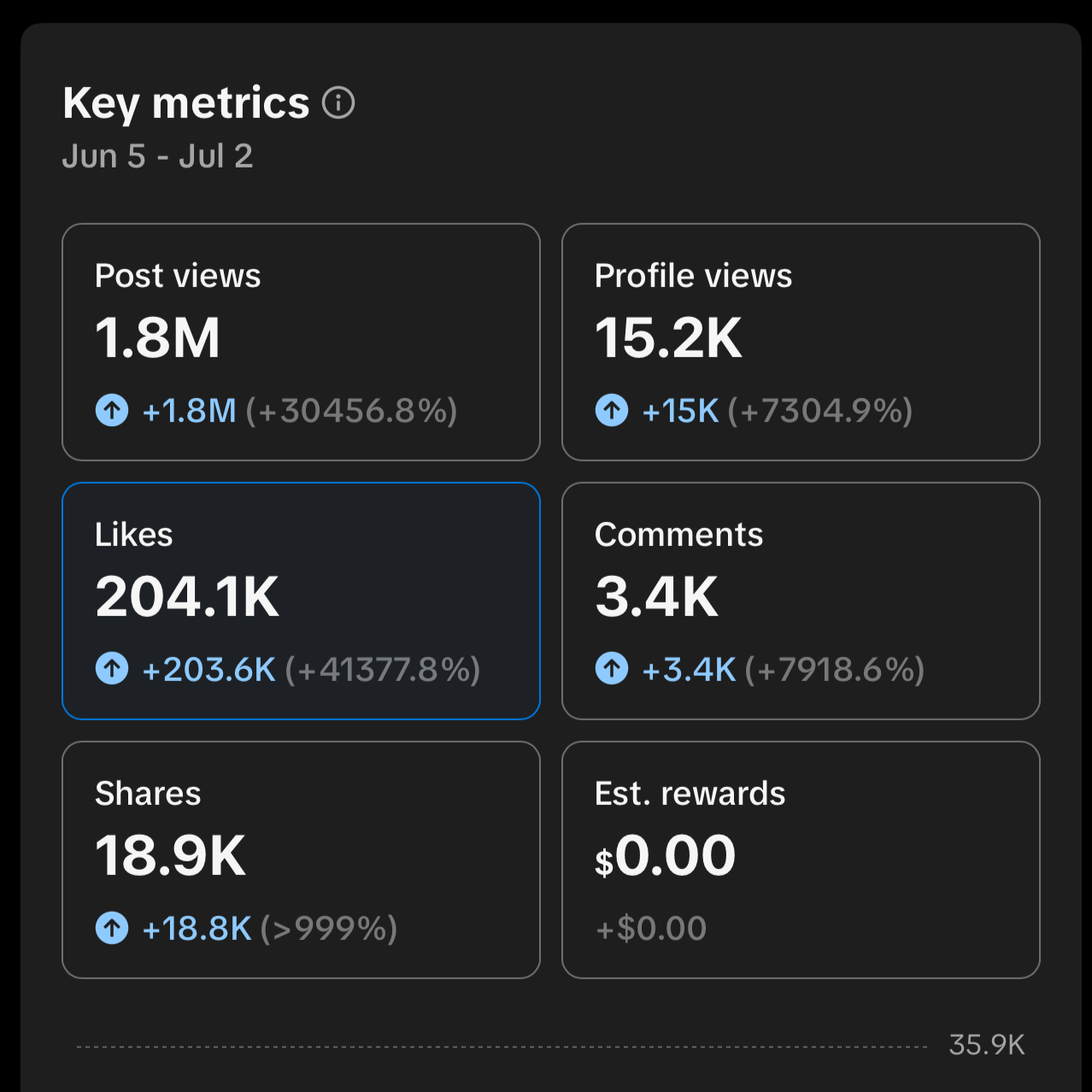1092x1092 pixels.
Task: Click the Post views up-arrow icon
Action: 112,410
